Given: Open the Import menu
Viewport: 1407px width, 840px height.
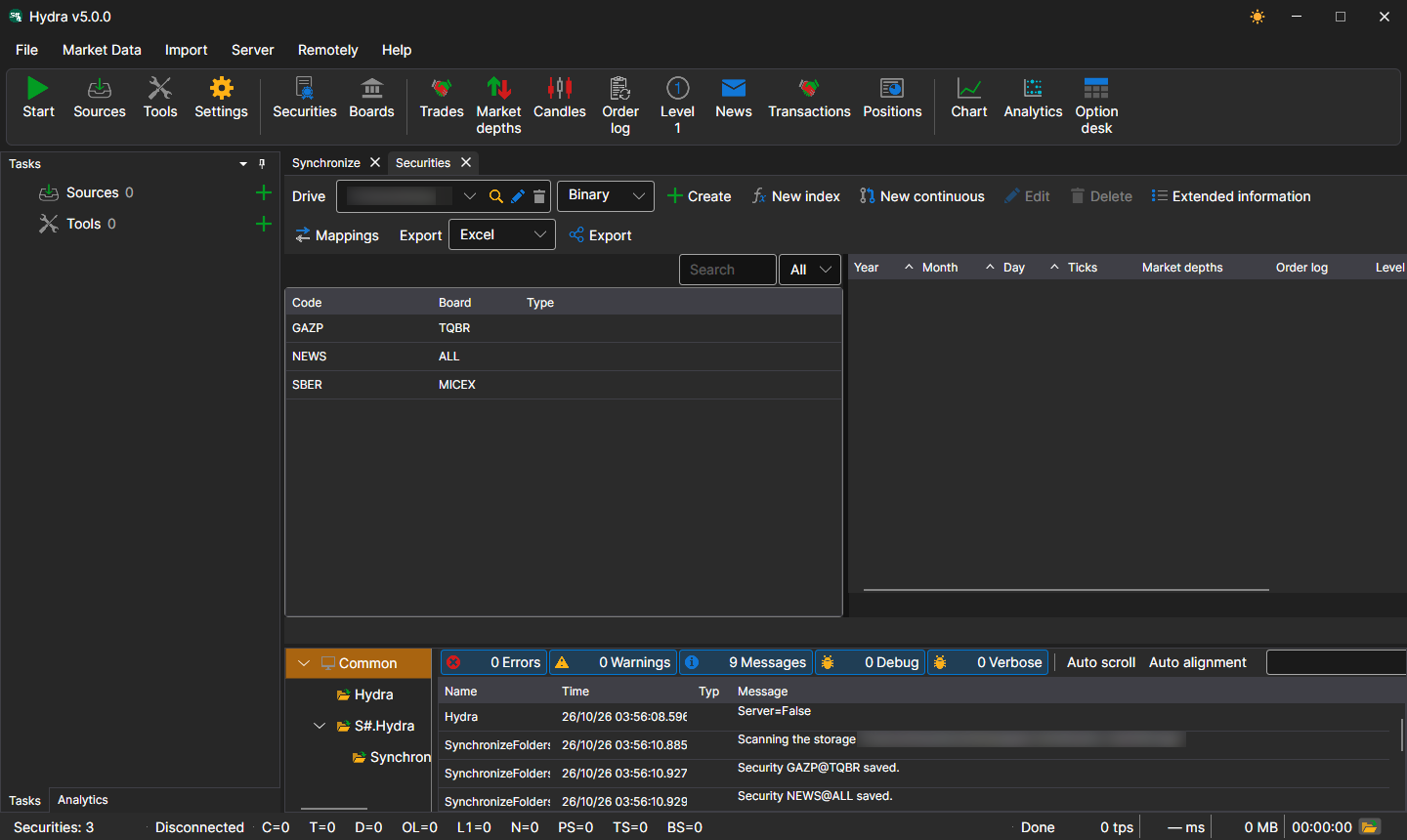Looking at the screenshot, I should pyautogui.click(x=186, y=50).
